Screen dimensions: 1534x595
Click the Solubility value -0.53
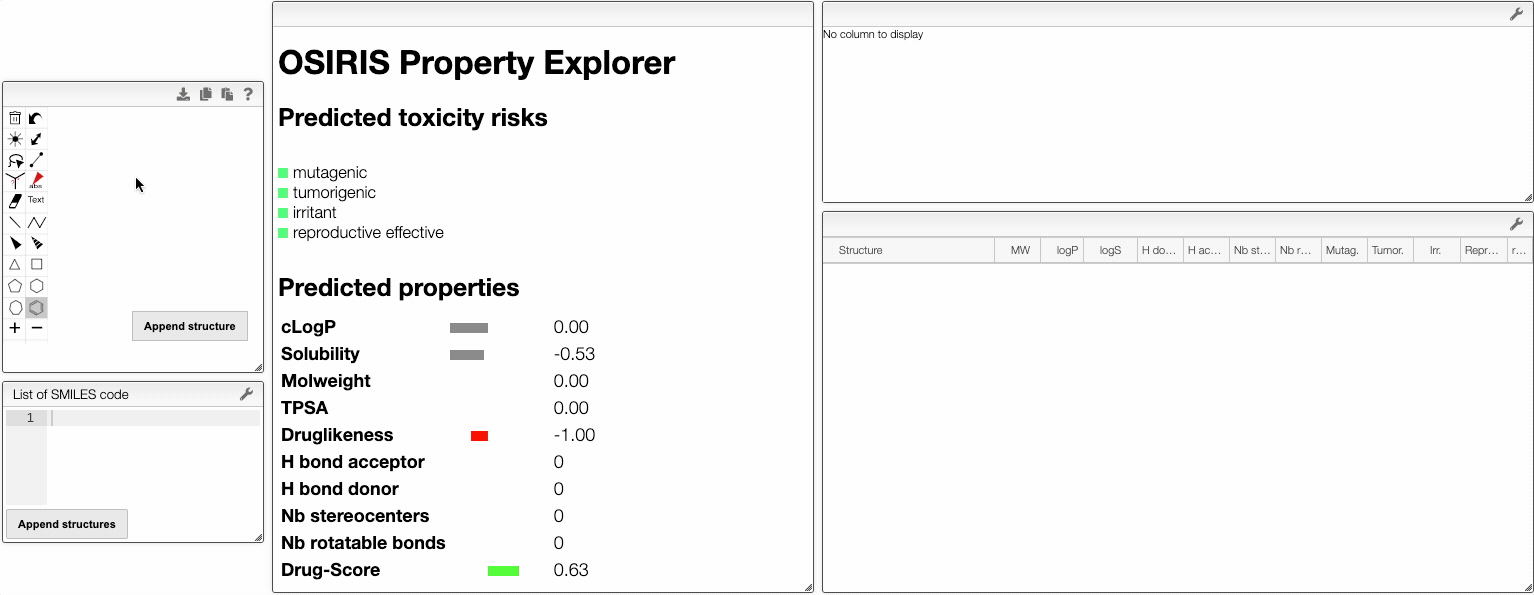click(x=574, y=354)
